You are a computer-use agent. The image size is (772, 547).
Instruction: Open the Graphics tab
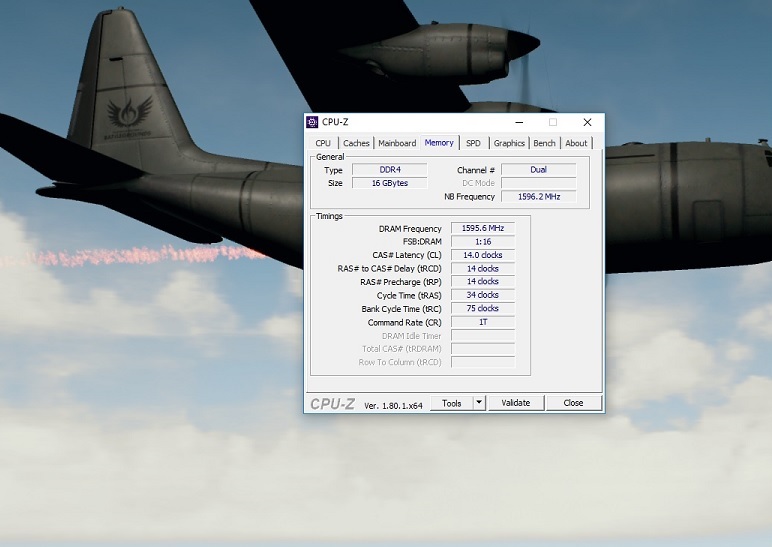(x=509, y=143)
